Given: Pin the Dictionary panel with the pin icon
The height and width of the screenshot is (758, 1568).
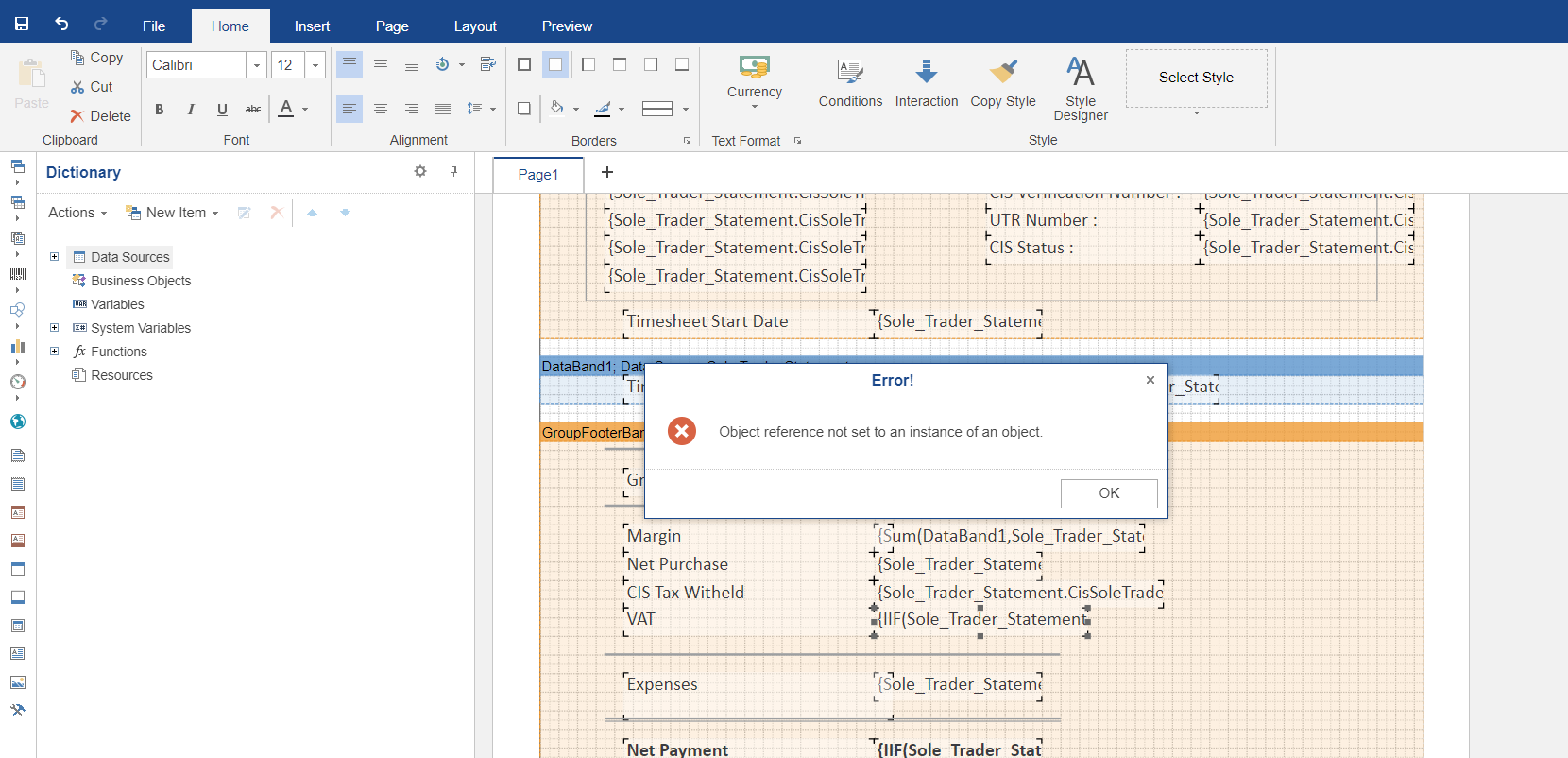Looking at the screenshot, I should tap(453, 171).
